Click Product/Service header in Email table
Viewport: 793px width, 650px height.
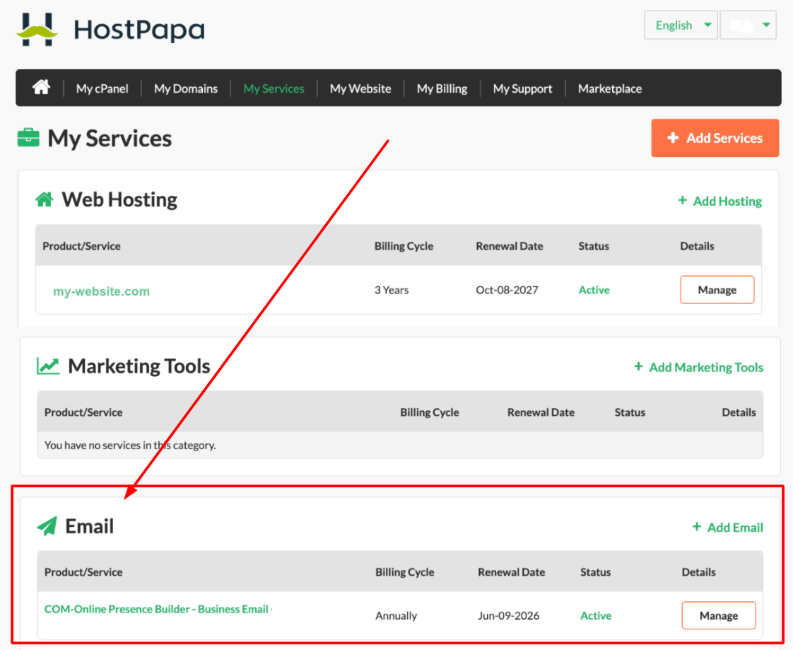tap(83, 572)
